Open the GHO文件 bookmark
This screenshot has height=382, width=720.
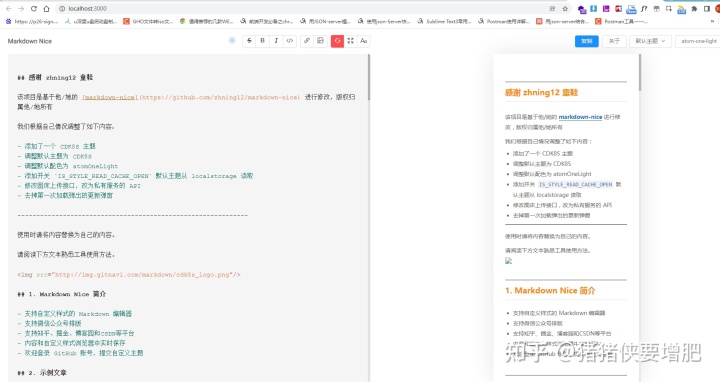(x=148, y=21)
